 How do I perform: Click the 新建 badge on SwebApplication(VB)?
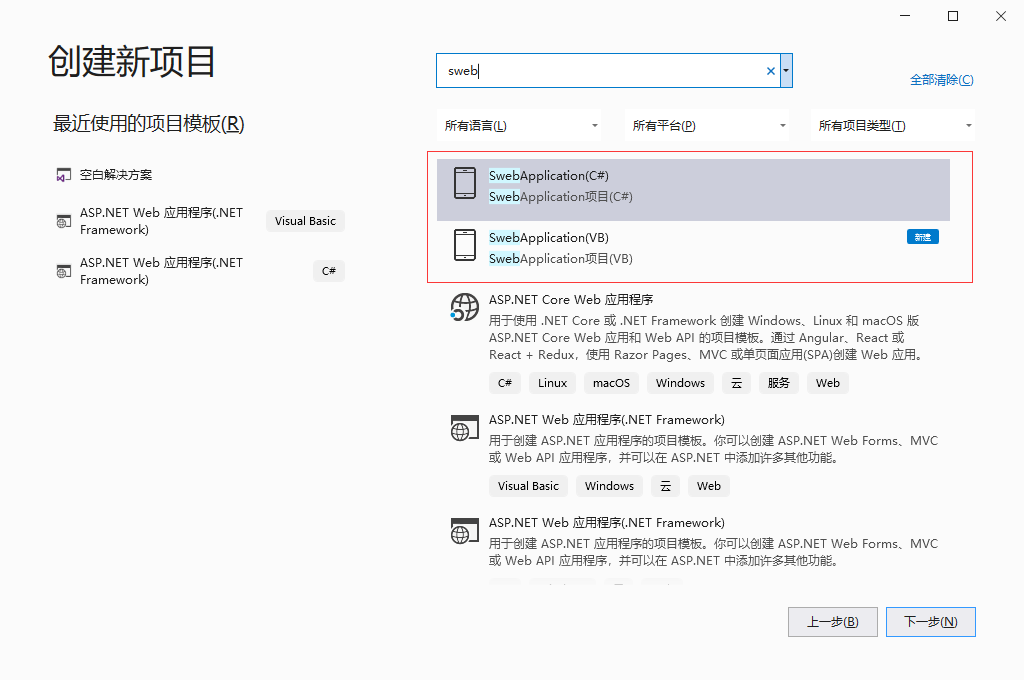coord(923,237)
